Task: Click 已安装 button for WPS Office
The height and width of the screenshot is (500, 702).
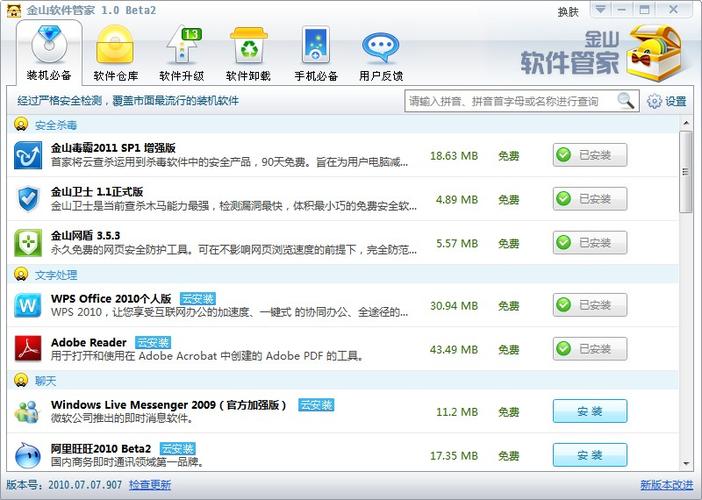Action: (x=590, y=305)
